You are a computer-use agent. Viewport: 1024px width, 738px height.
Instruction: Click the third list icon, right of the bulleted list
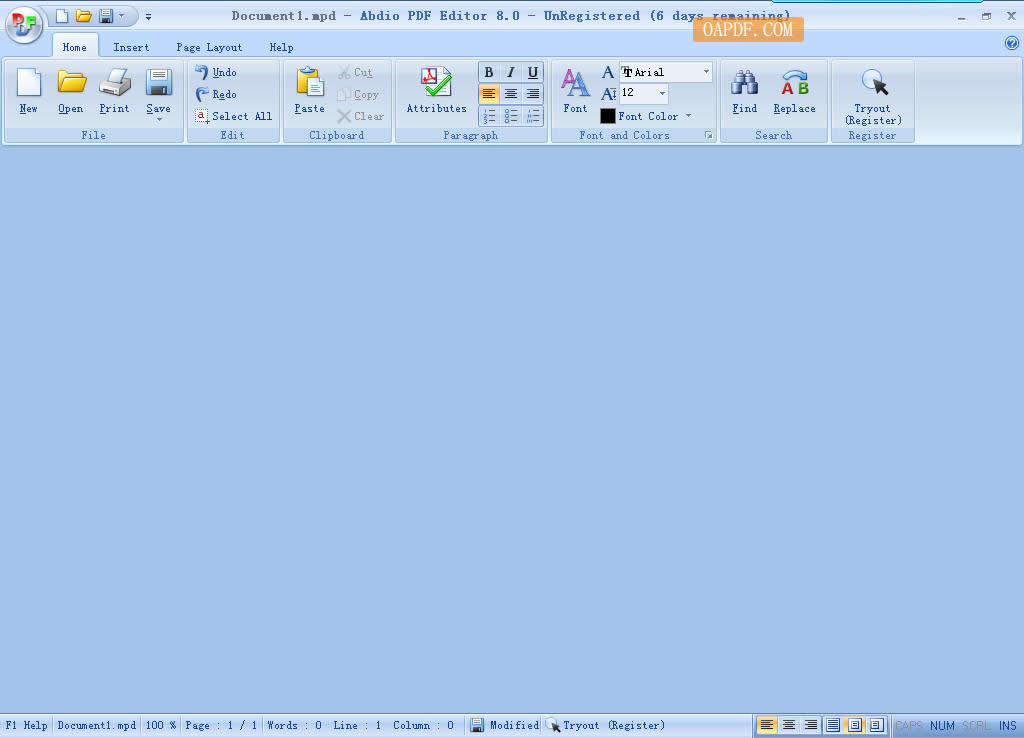[x=533, y=116]
